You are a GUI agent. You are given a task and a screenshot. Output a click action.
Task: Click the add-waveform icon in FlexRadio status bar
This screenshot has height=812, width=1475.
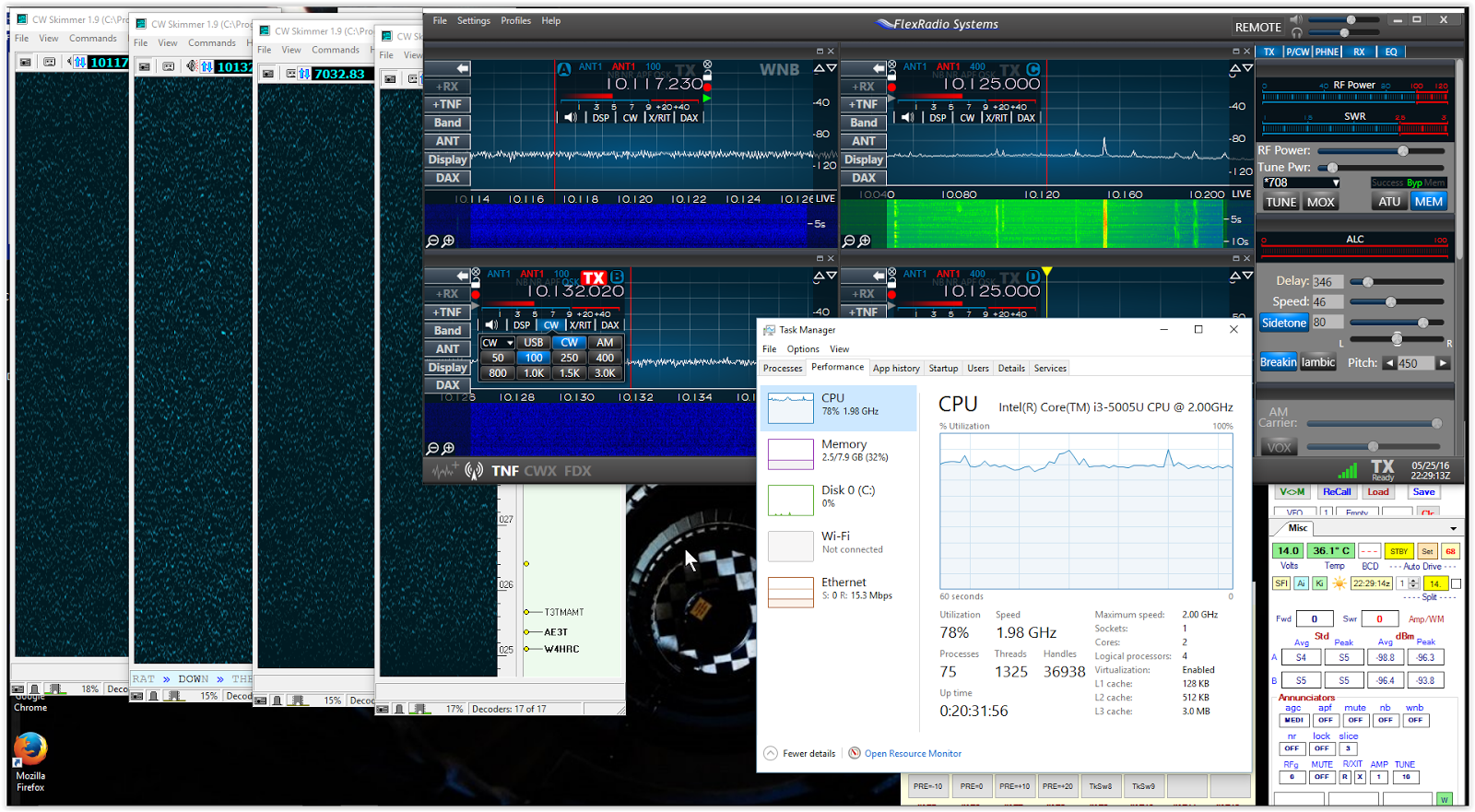pyautogui.click(x=443, y=471)
